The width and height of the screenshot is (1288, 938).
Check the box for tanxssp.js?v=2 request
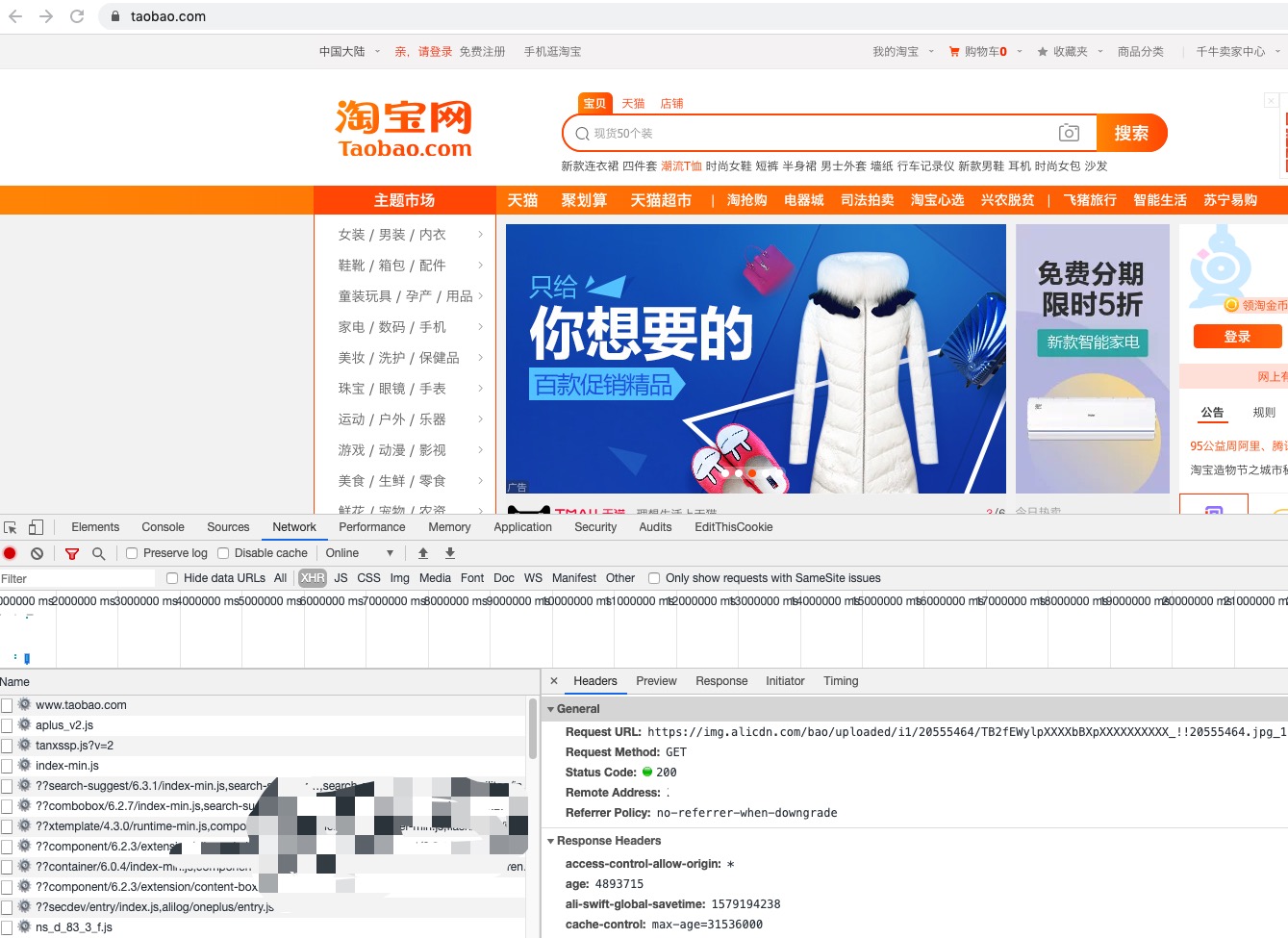tap(7, 746)
